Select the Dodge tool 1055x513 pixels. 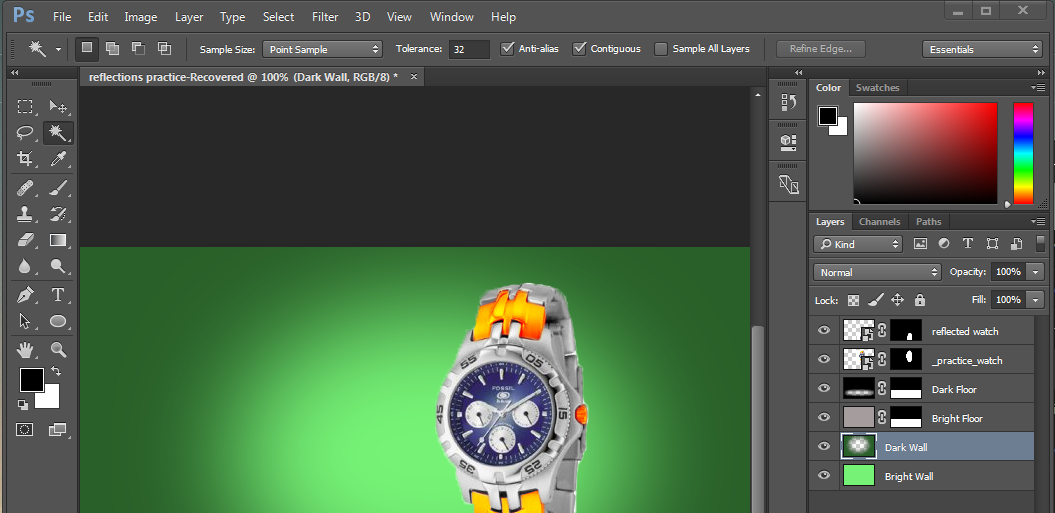pos(58,266)
